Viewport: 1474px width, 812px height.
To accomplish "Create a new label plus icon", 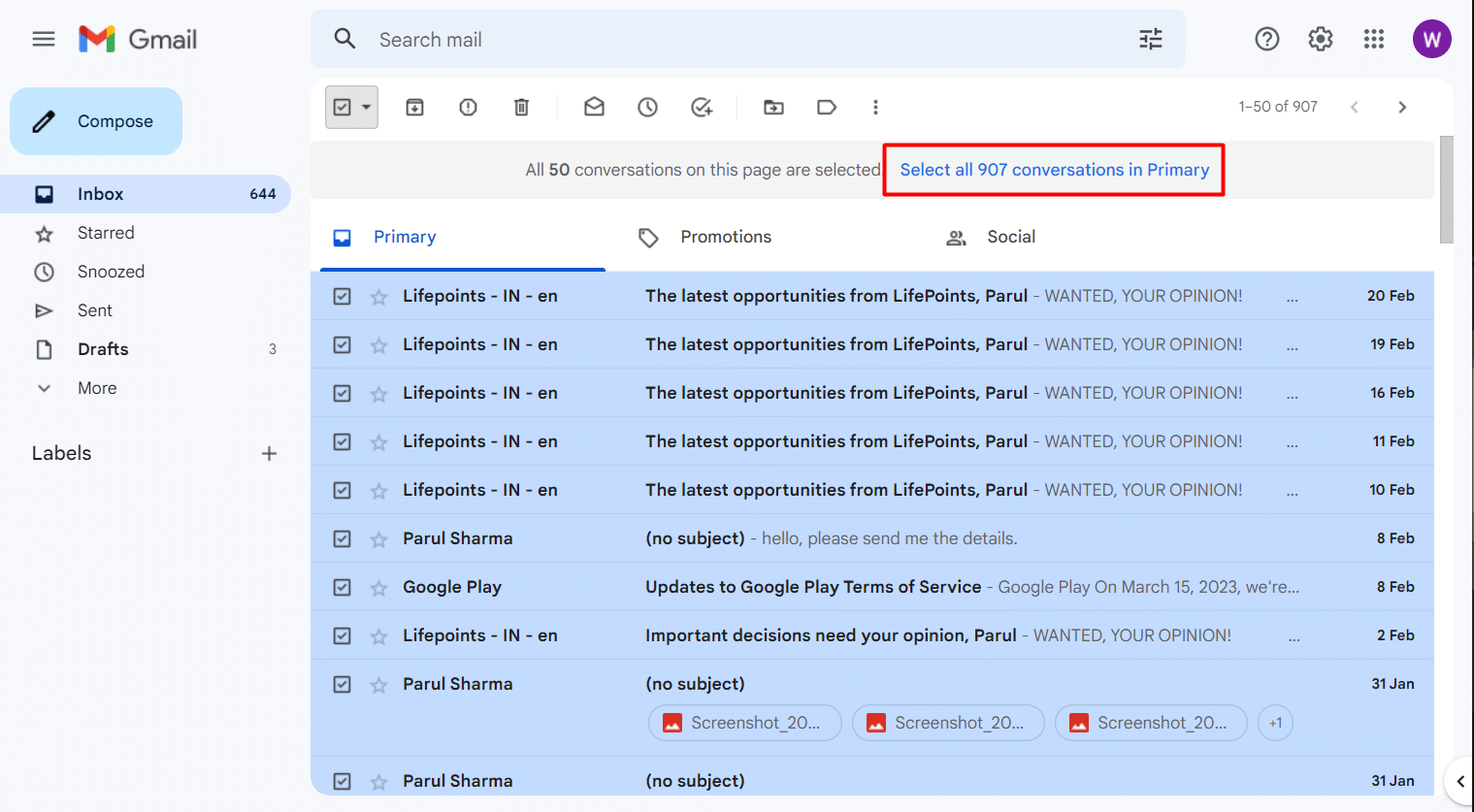I will click(x=269, y=453).
